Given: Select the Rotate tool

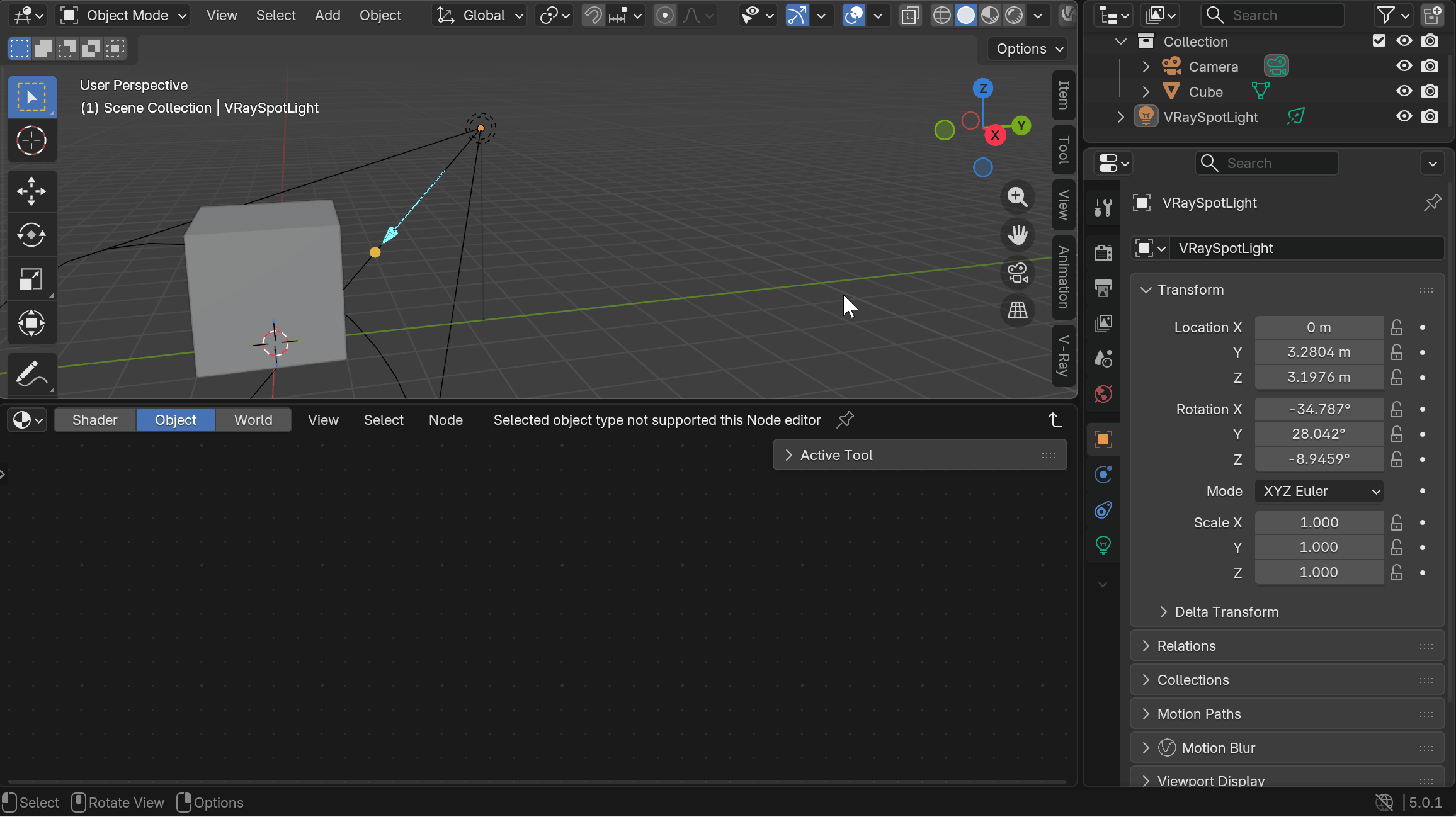Looking at the screenshot, I should 31,235.
